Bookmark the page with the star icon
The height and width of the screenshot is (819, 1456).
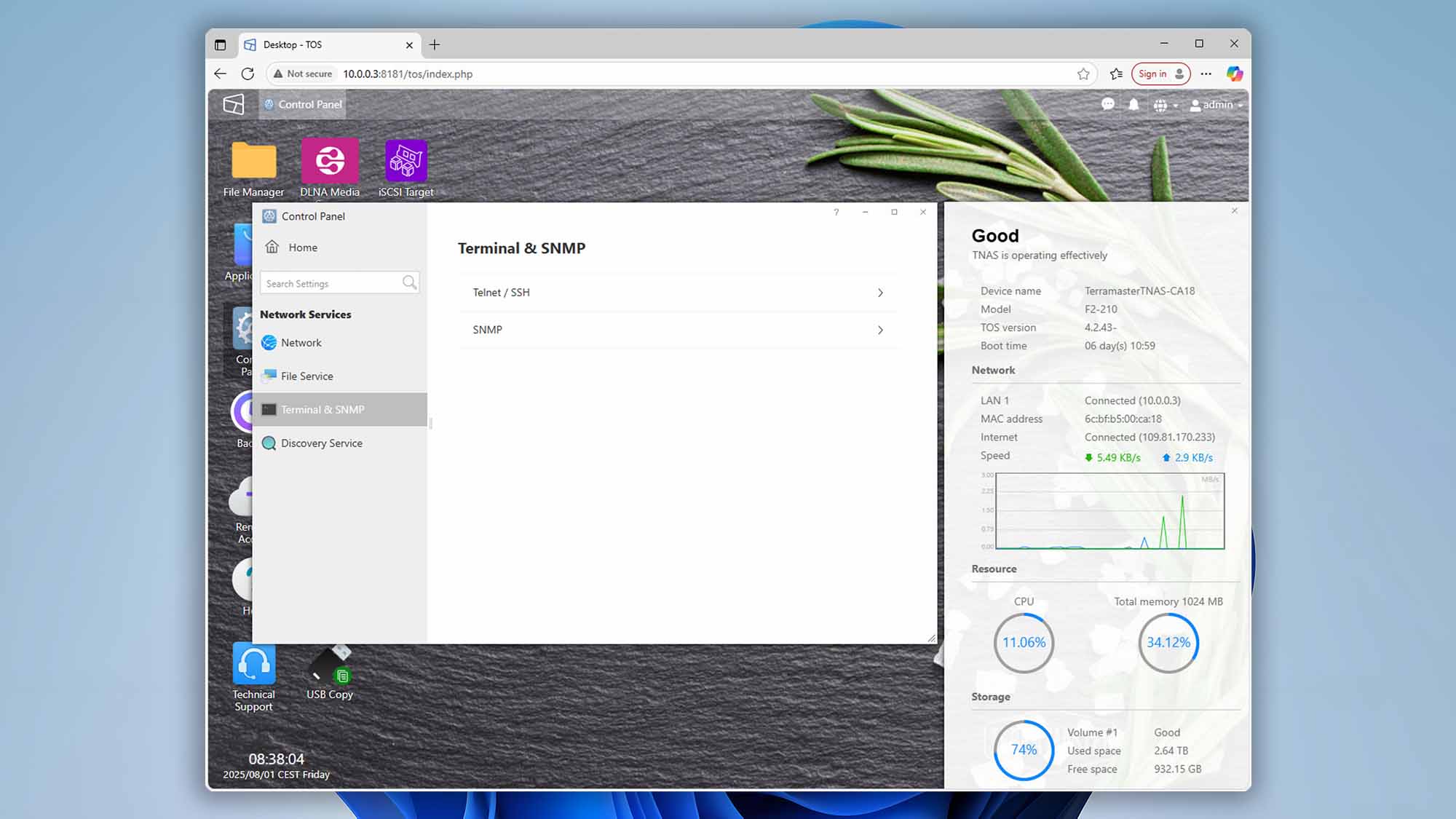tap(1083, 74)
